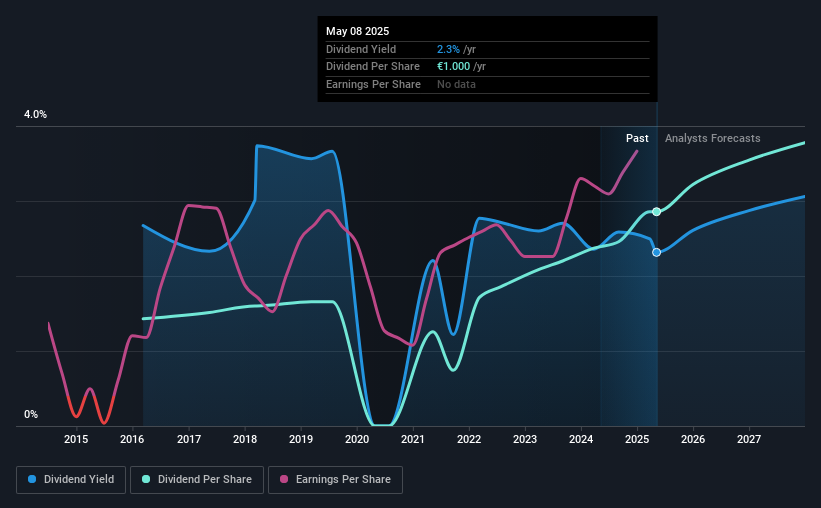Toggle the Earnings Per Share legend button
Image resolution: width=821 pixels, height=508 pixels.
click(x=335, y=480)
